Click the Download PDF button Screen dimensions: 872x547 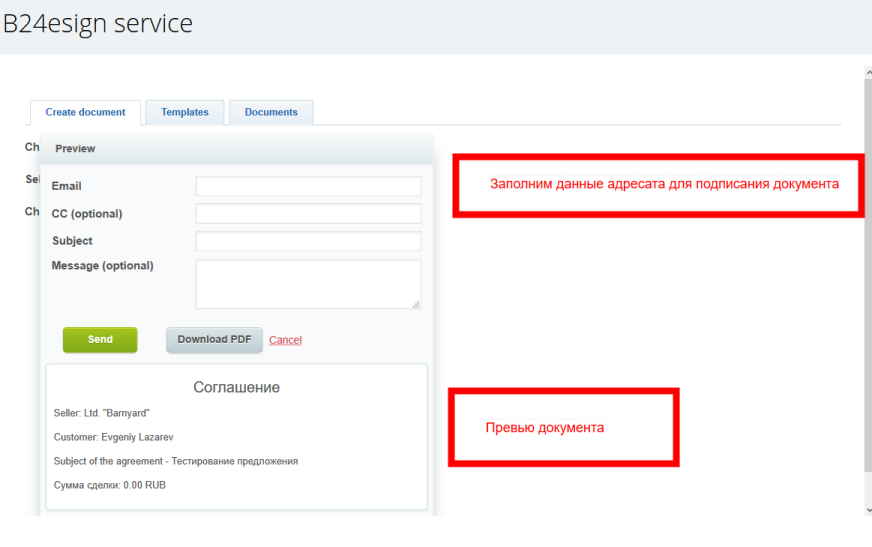(x=214, y=340)
